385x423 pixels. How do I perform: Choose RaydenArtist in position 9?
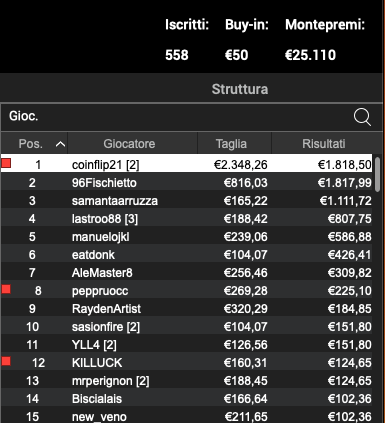pyautogui.click(x=187, y=309)
